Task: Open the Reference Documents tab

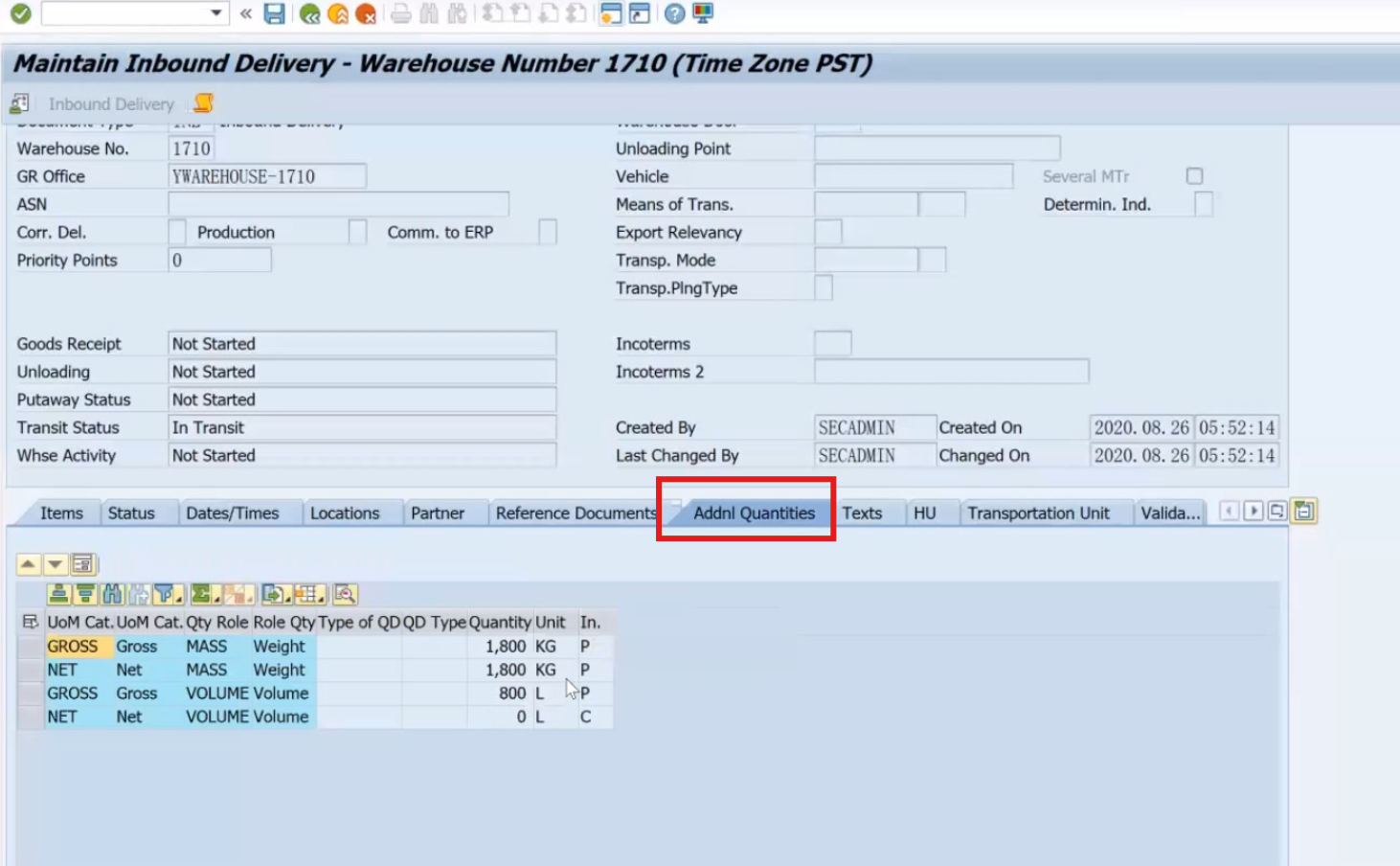Action: click(x=575, y=513)
